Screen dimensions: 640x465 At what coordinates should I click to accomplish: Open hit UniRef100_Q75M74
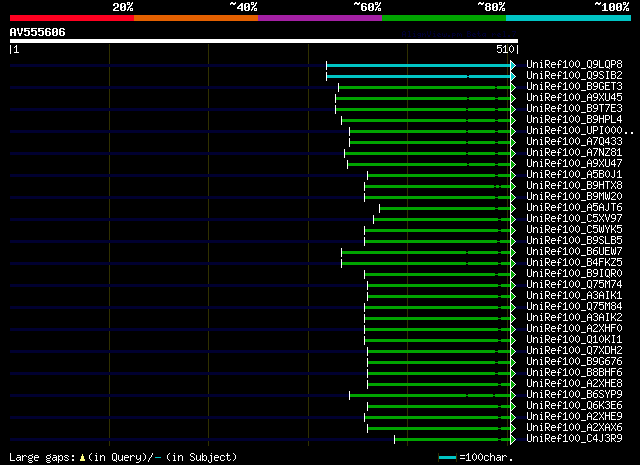(x=574, y=285)
